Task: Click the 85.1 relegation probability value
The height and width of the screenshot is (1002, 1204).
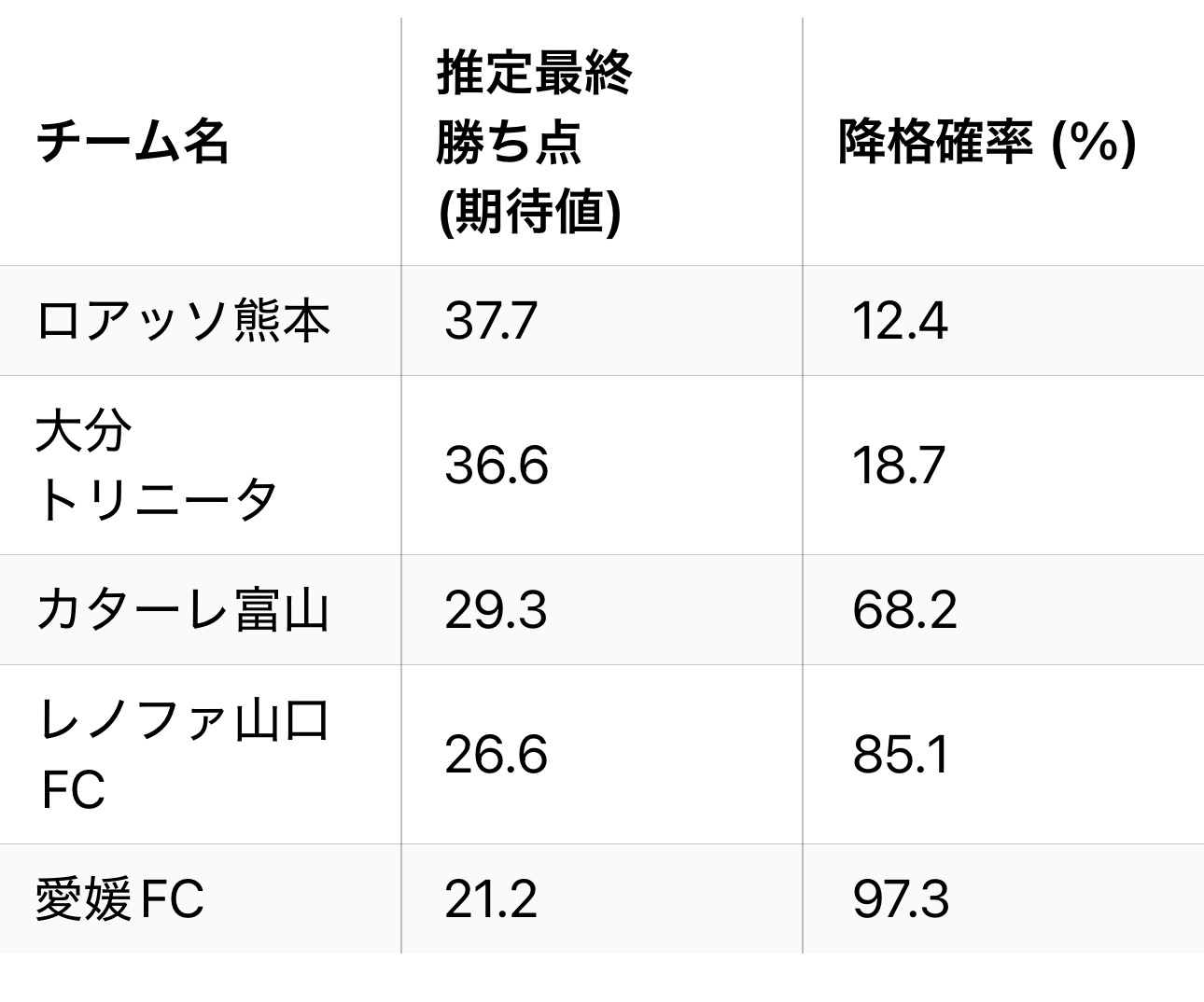Action: (901, 754)
